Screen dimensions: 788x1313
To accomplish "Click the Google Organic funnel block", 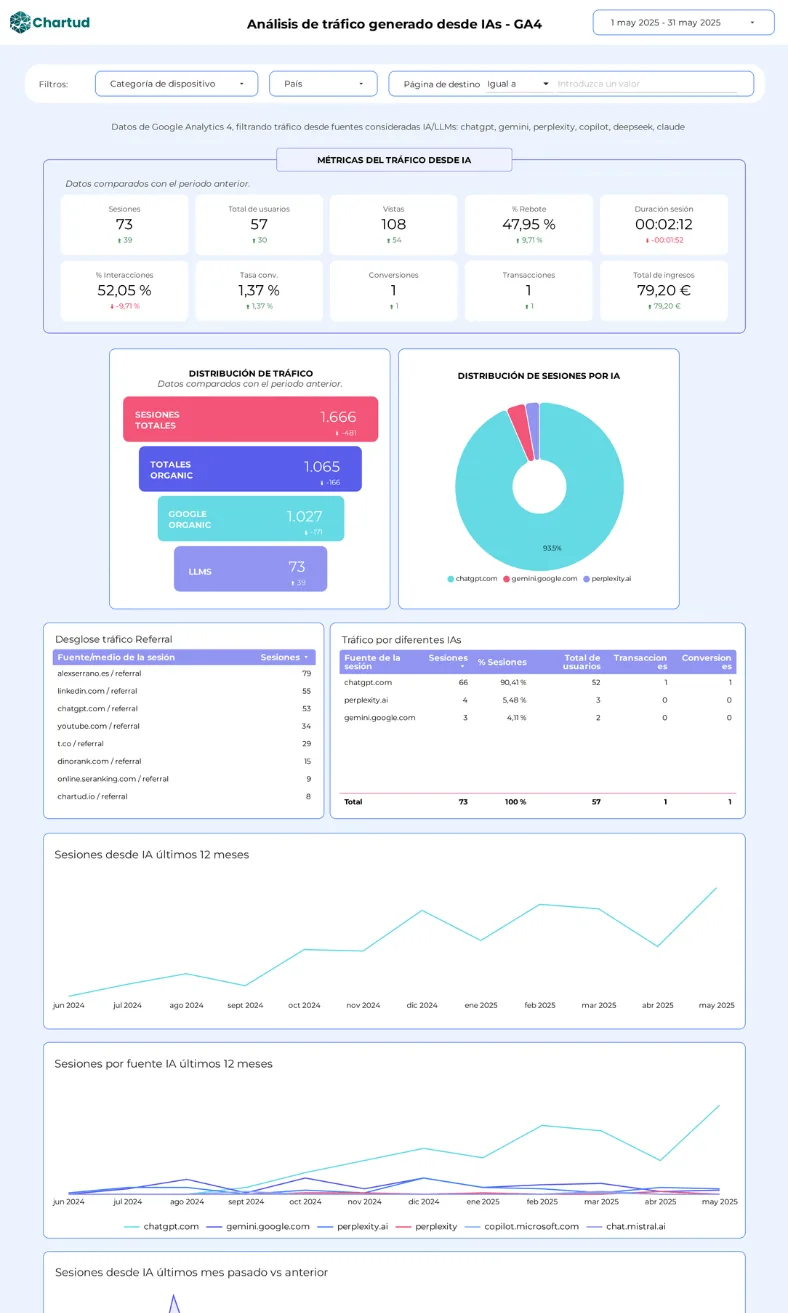I will [250, 519].
